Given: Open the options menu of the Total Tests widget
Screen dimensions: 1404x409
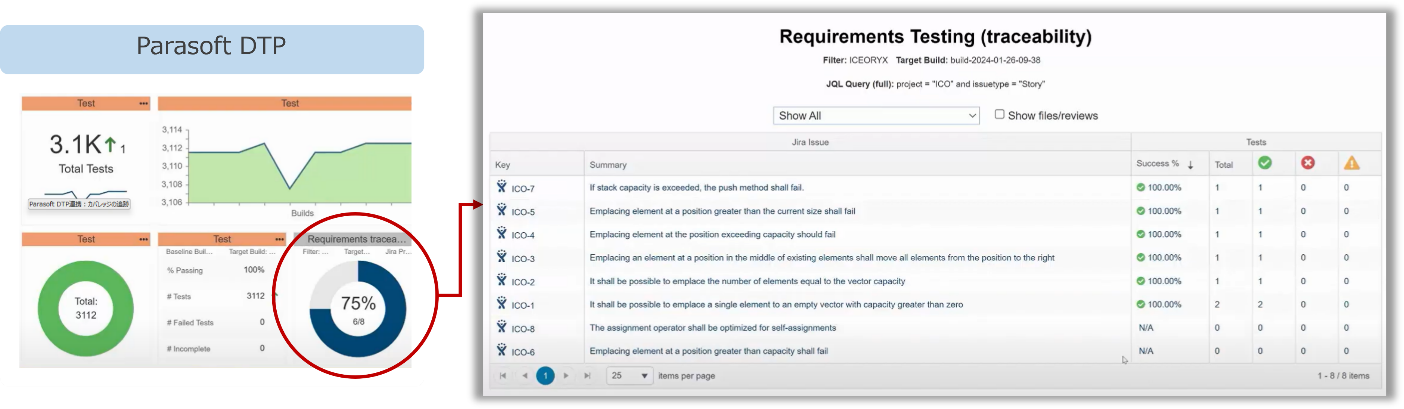Looking at the screenshot, I should tap(143, 103).
